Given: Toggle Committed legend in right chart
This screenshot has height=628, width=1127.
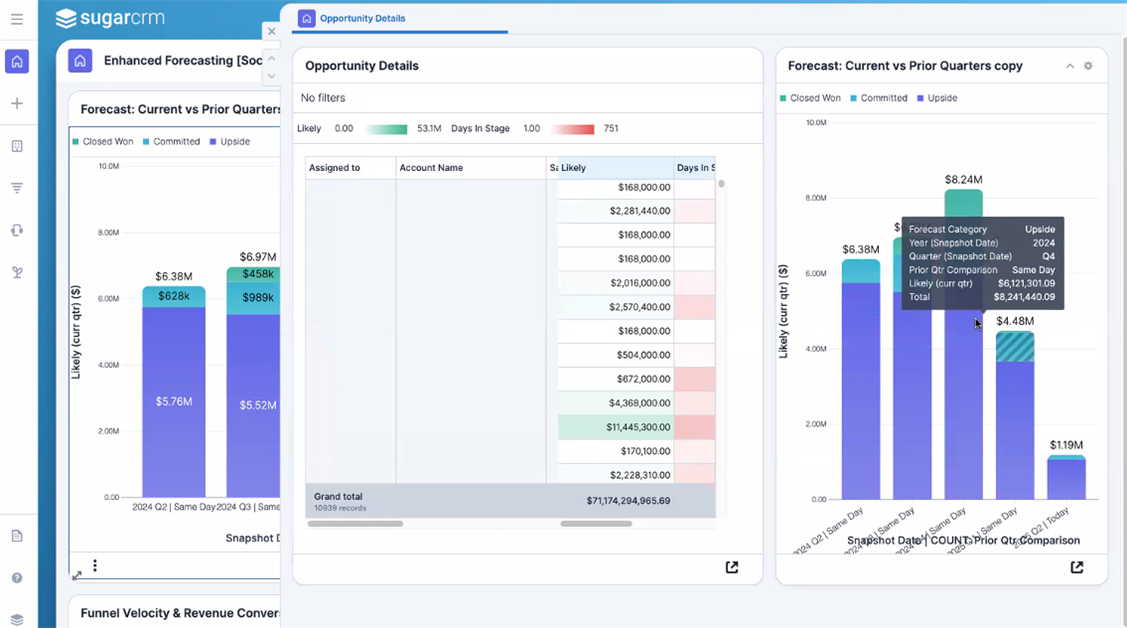Looking at the screenshot, I should coord(878,98).
